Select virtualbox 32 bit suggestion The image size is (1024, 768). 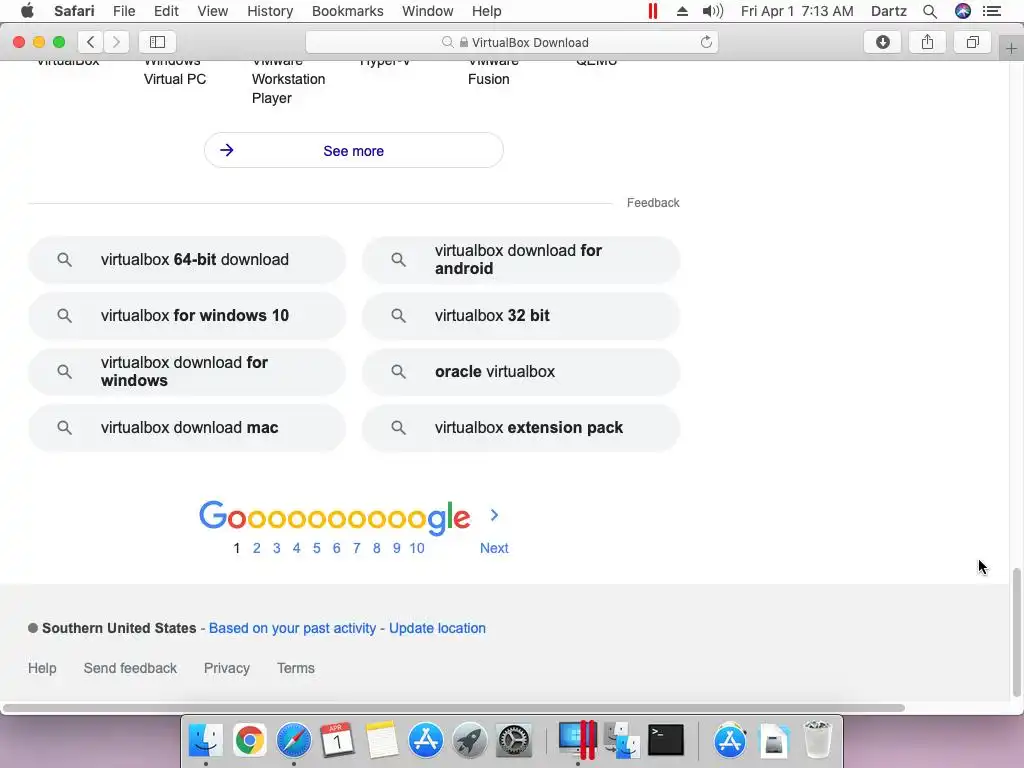(521, 315)
